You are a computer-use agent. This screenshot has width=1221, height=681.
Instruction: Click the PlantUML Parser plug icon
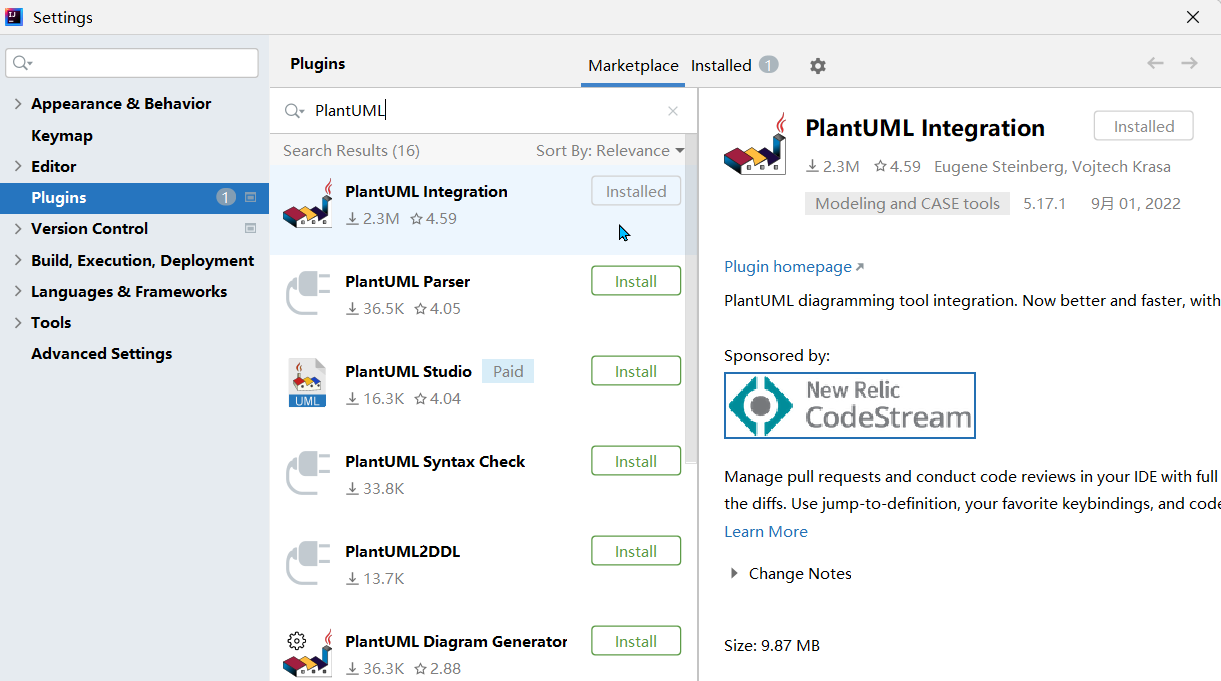point(307,294)
